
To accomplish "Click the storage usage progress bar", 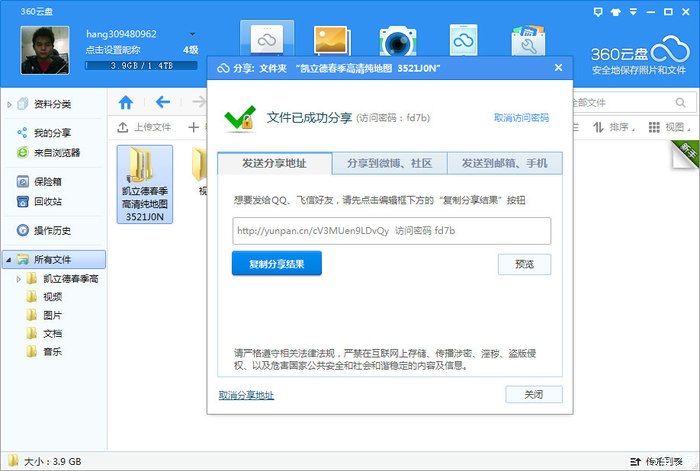I will pos(141,65).
